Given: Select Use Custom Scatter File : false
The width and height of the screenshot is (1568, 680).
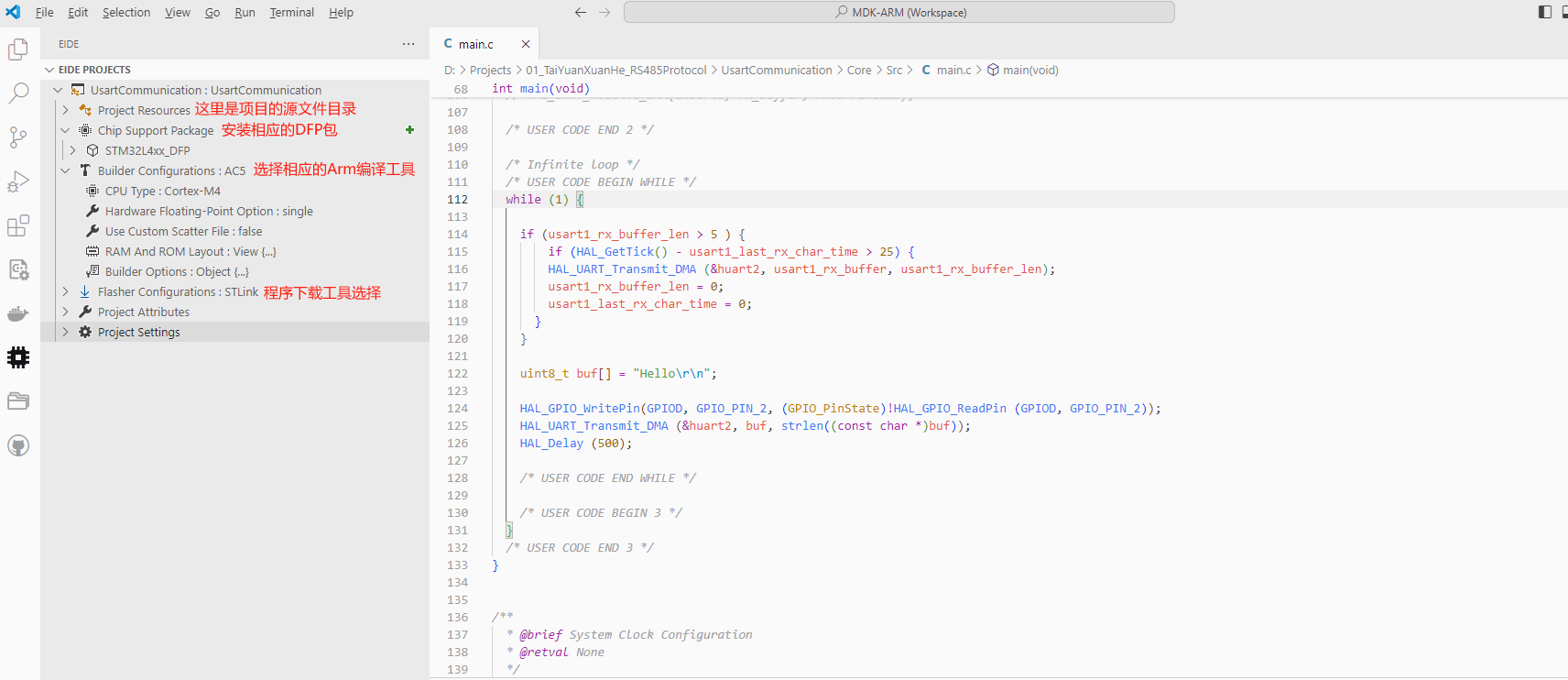Looking at the screenshot, I should click(x=234, y=231).
